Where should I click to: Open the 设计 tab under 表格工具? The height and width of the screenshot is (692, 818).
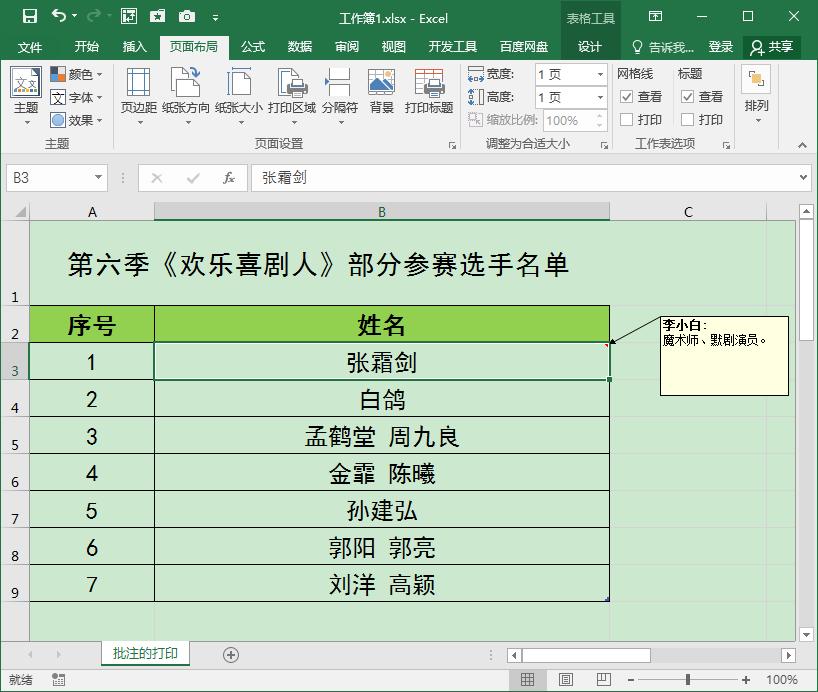tap(588, 46)
